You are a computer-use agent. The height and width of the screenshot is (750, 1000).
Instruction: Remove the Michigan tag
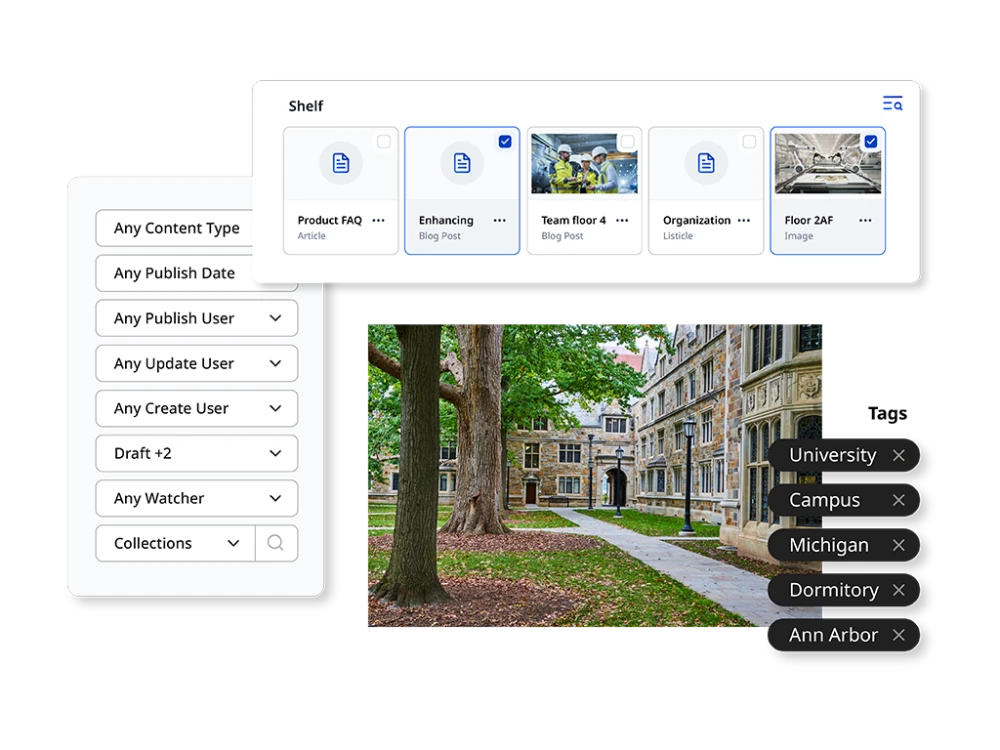[898, 545]
